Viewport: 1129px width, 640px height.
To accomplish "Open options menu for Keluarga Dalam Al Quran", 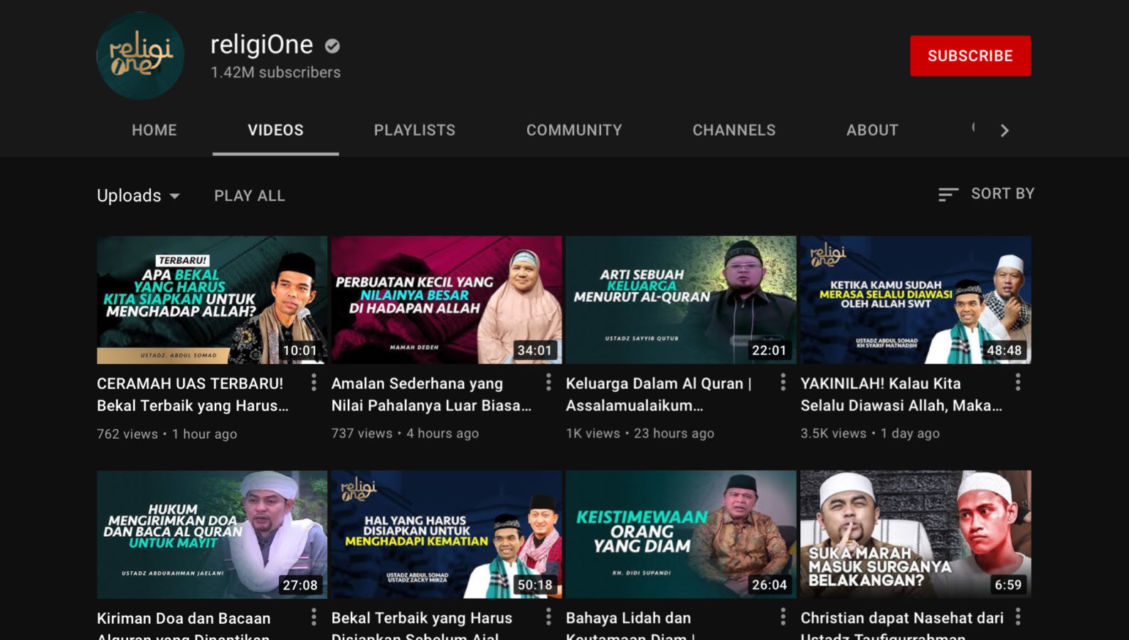I will coord(783,383).
